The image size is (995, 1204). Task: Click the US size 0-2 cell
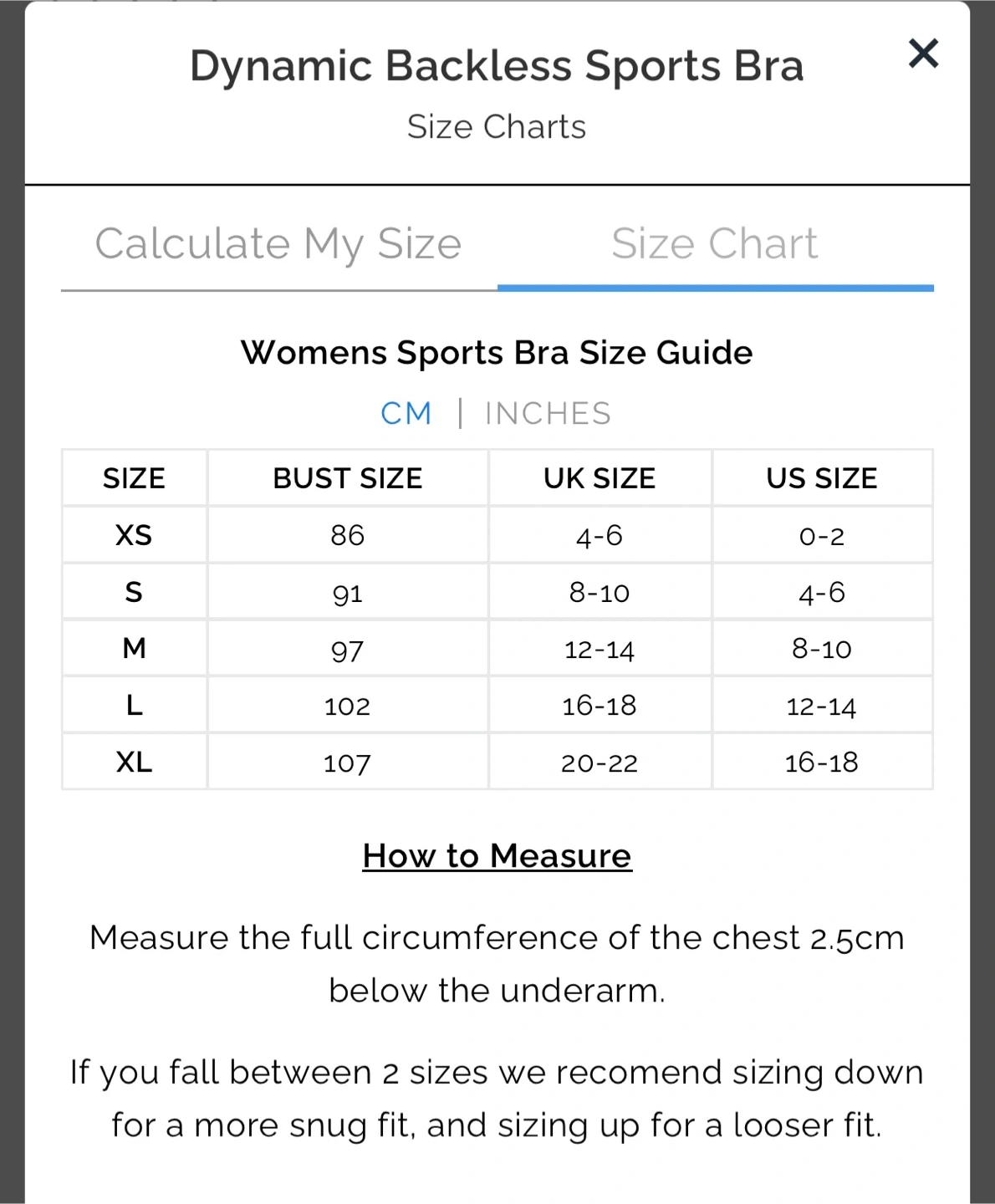[x=822, y=535]
